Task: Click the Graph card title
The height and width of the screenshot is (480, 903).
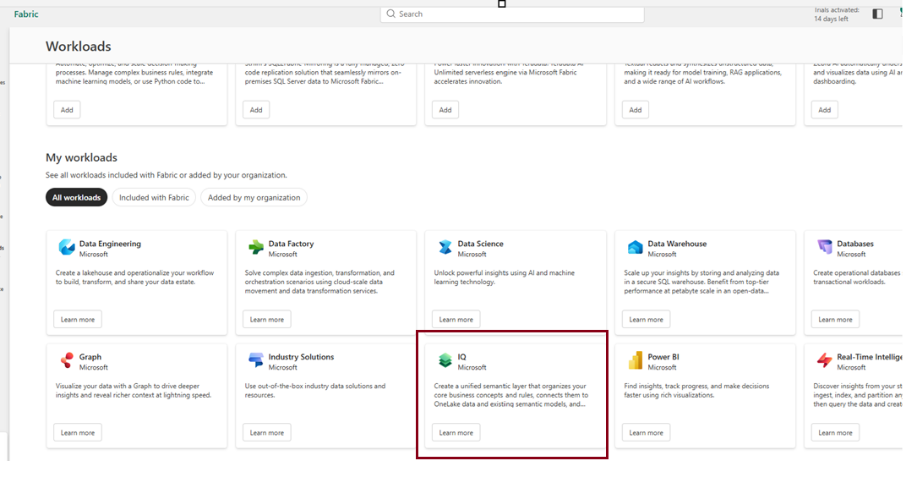Action: coord(90,357)
